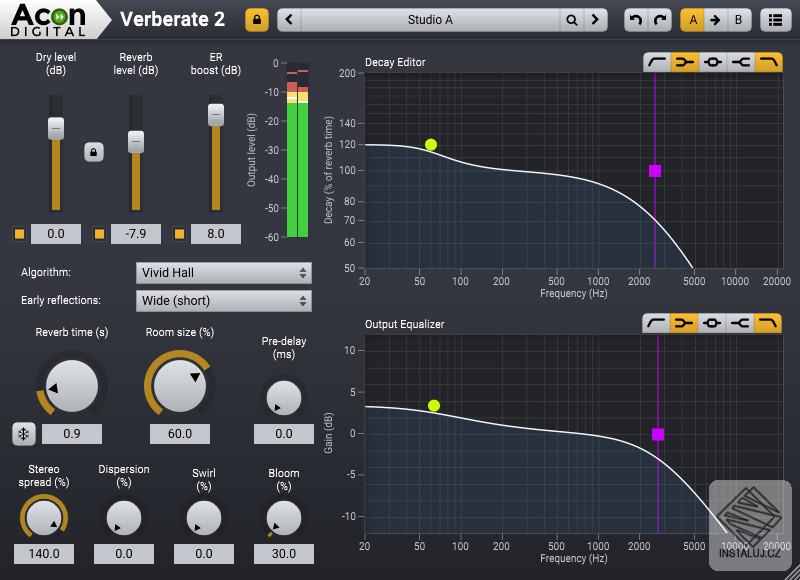Open the Early reflections dropdown Wide (short)
The width and height of the screenshot is (800, 580).
point(223,301)
